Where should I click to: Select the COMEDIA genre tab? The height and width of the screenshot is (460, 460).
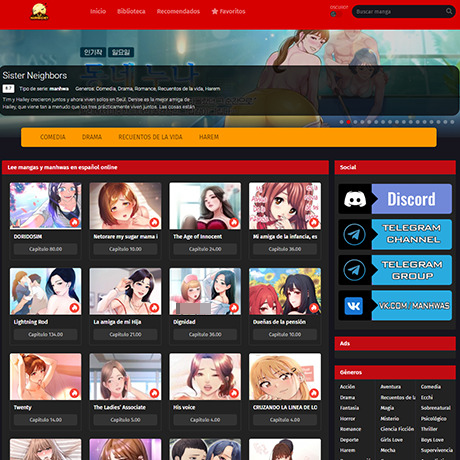(53, 137)
